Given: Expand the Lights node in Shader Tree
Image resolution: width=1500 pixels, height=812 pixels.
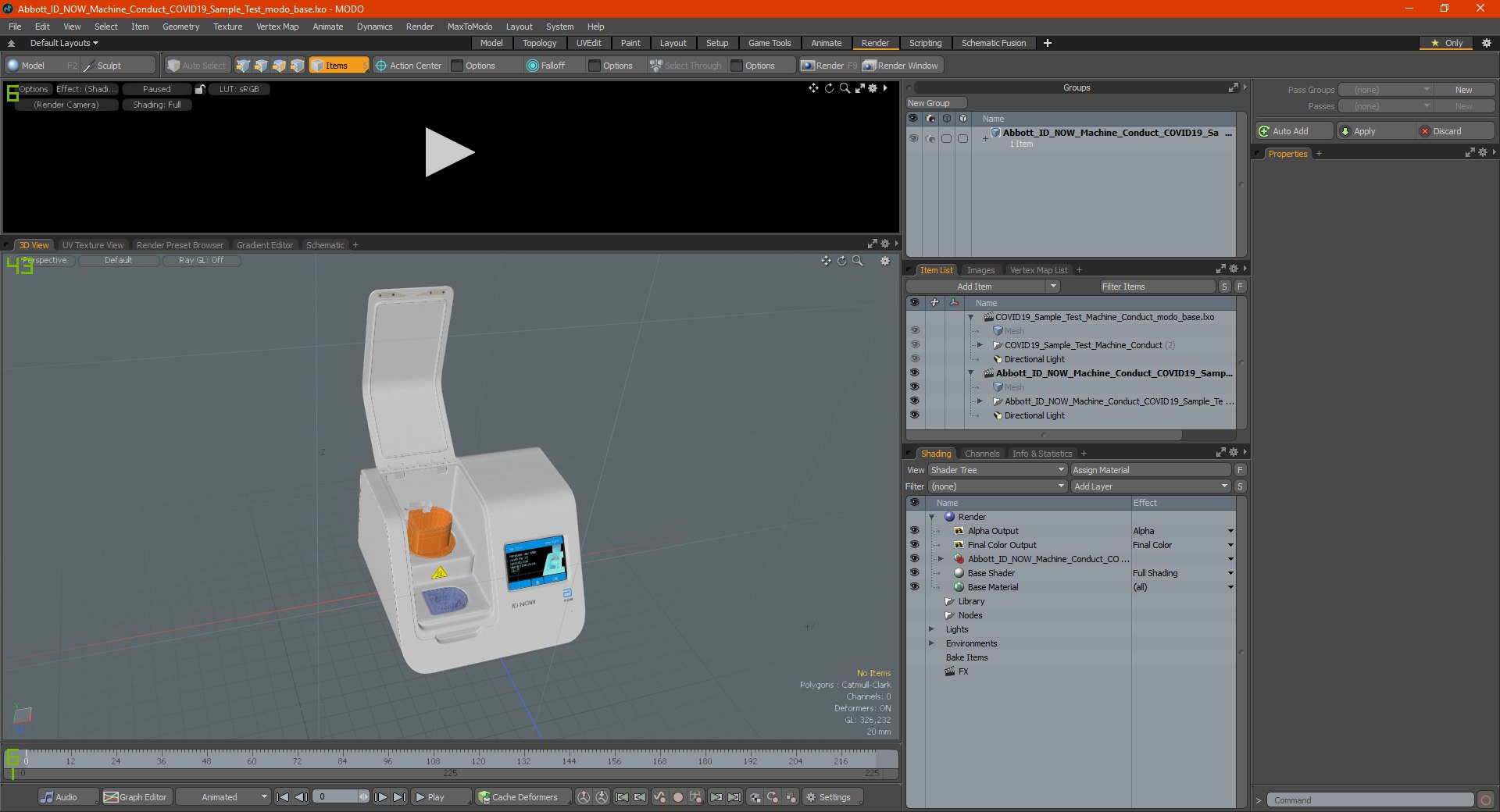Looking at the screenshot, I should [931, 629].
